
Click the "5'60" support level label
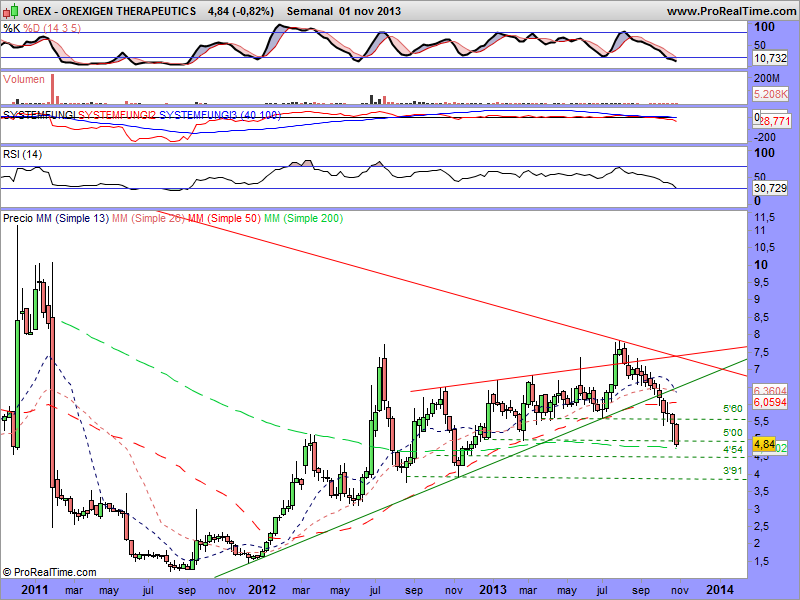click(733, 409)
